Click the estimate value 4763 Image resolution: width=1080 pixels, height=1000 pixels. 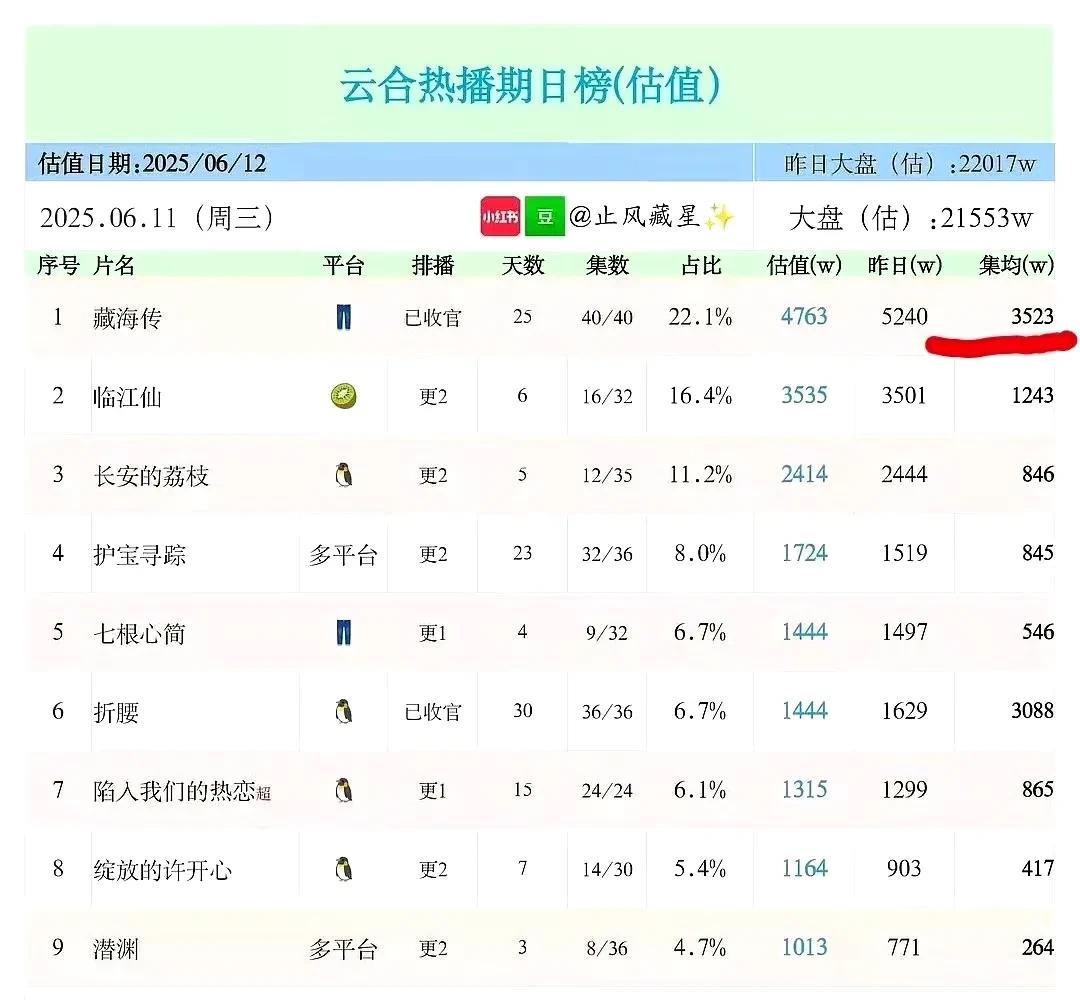pos(804,316)
